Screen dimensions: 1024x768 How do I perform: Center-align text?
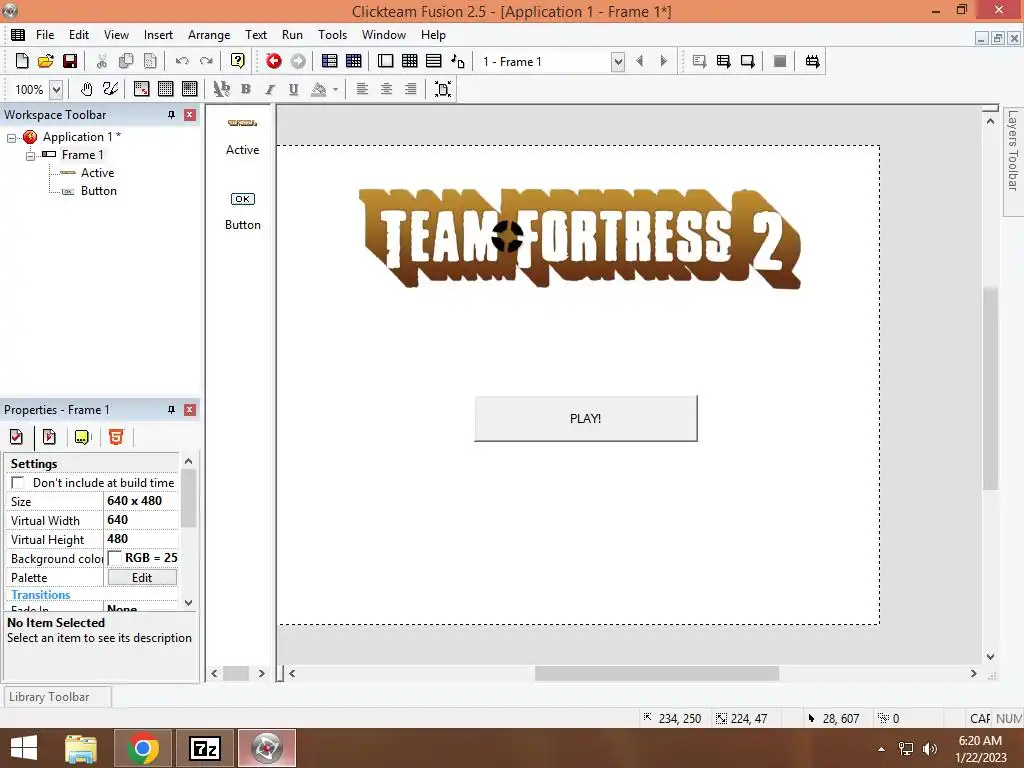click(x=387, y=89)
